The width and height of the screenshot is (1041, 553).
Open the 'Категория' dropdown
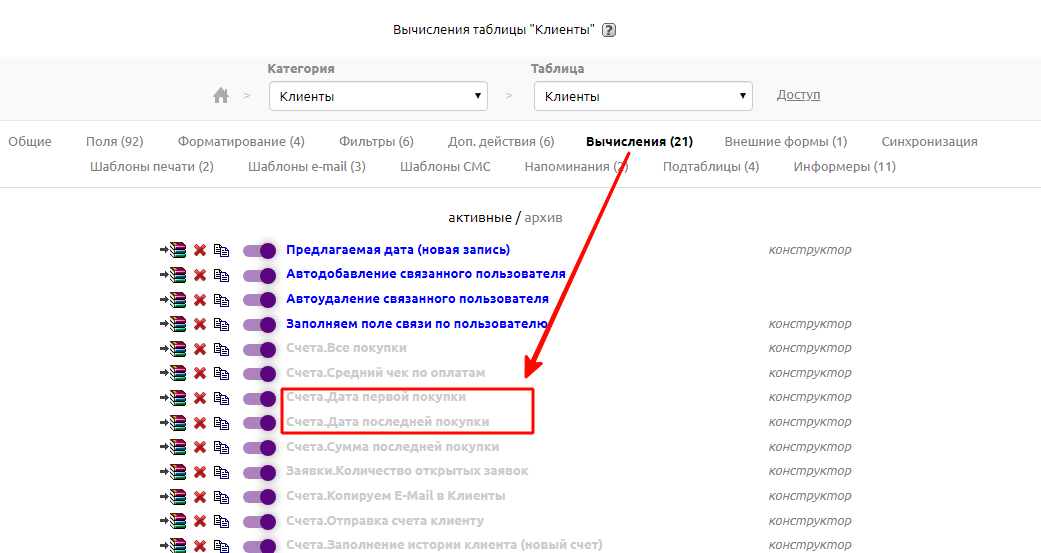pos(378,97)
